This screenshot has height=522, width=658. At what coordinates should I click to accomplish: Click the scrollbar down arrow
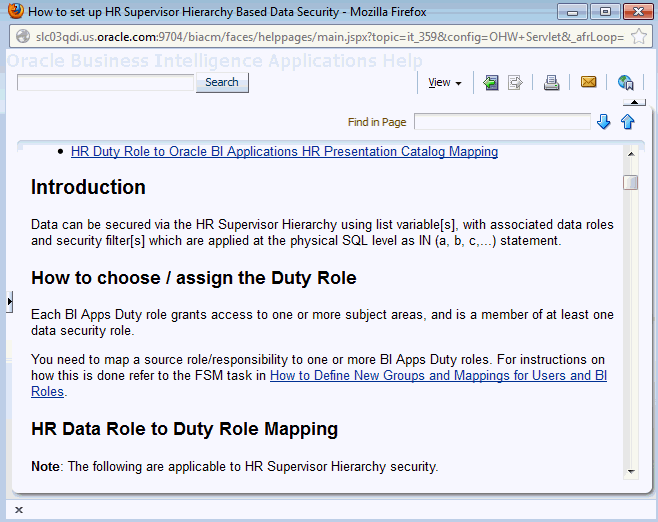[631, 472]
